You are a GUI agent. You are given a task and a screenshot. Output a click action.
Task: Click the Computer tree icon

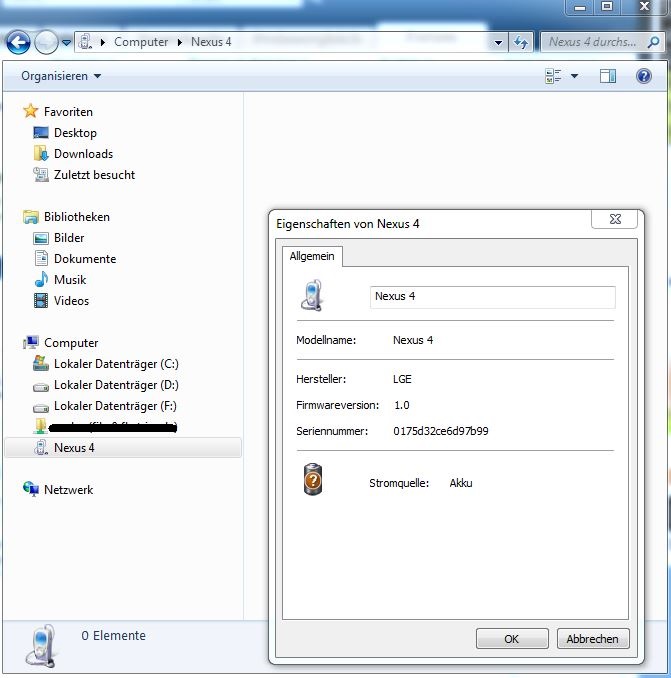coord(30,342)
